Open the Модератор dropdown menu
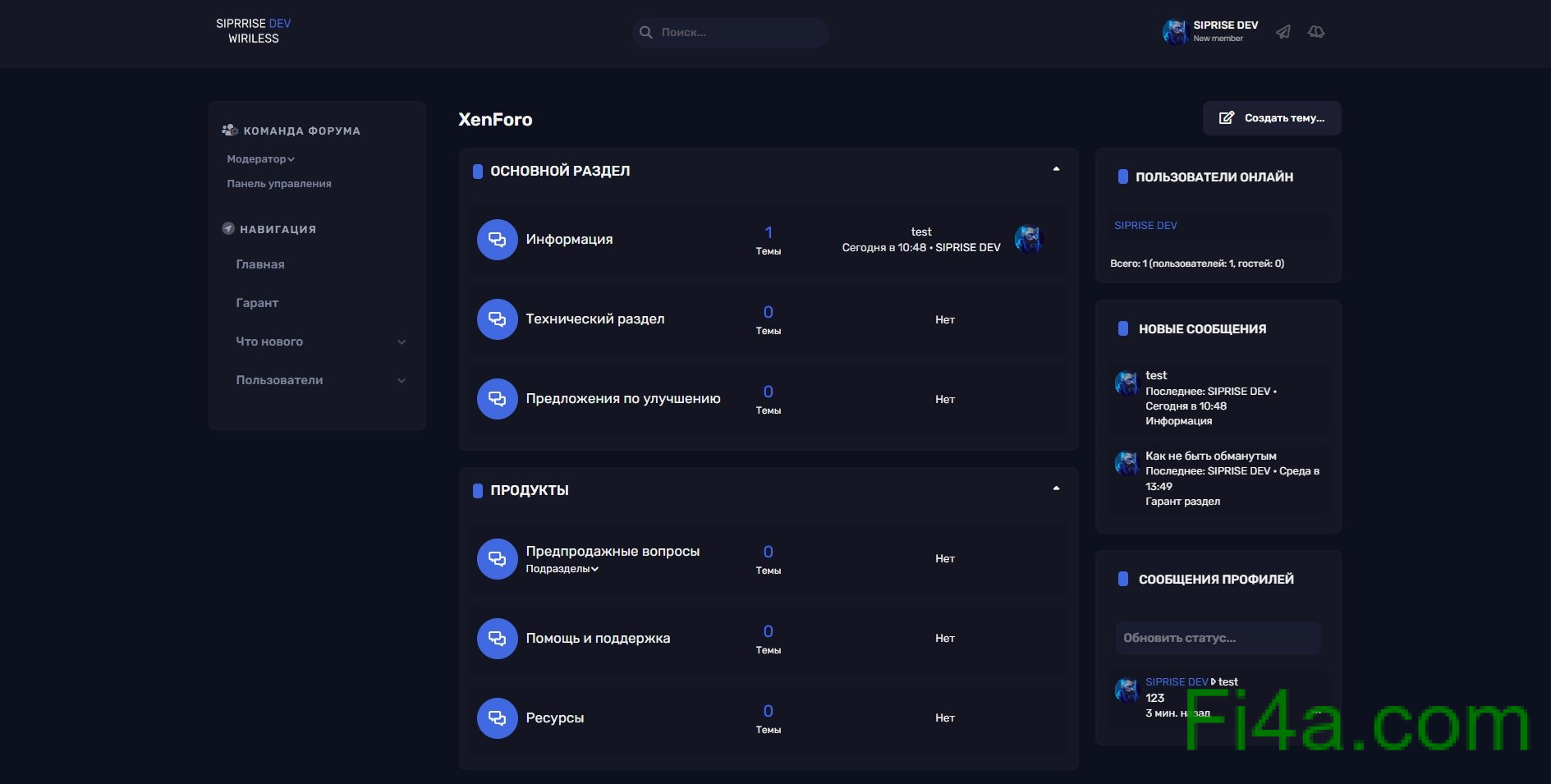The height and width of the screenshot is (784, 1551). pyautogui.click(x=260, y=159)
